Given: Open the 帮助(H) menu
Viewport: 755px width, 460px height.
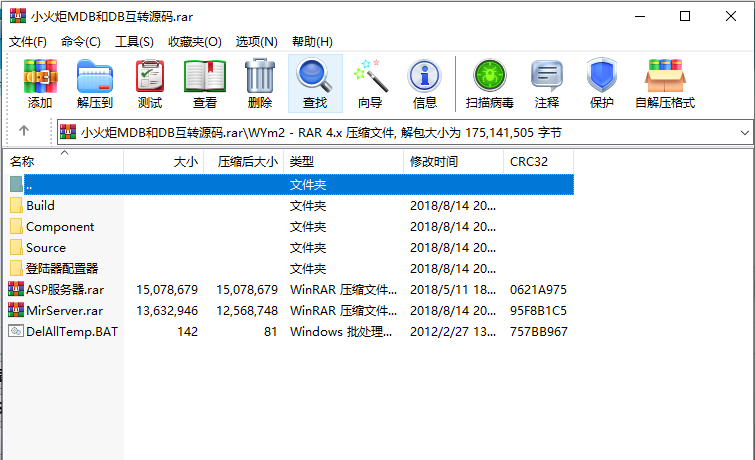Looking at the screenshot, I should (312, 42).
